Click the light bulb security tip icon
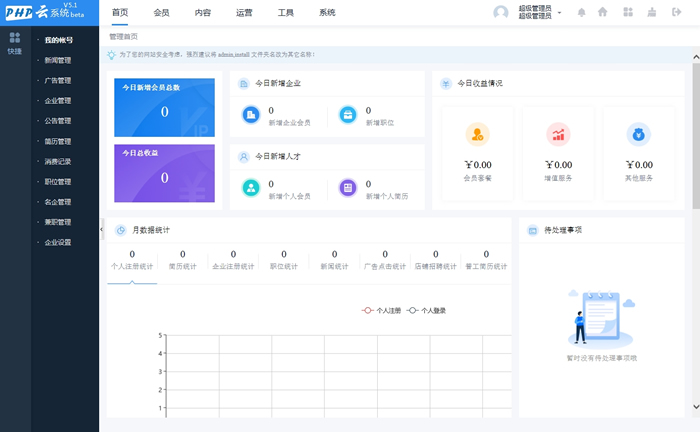Screen dimensions: 700x432 pyautogui.click(x=111, y=55)
